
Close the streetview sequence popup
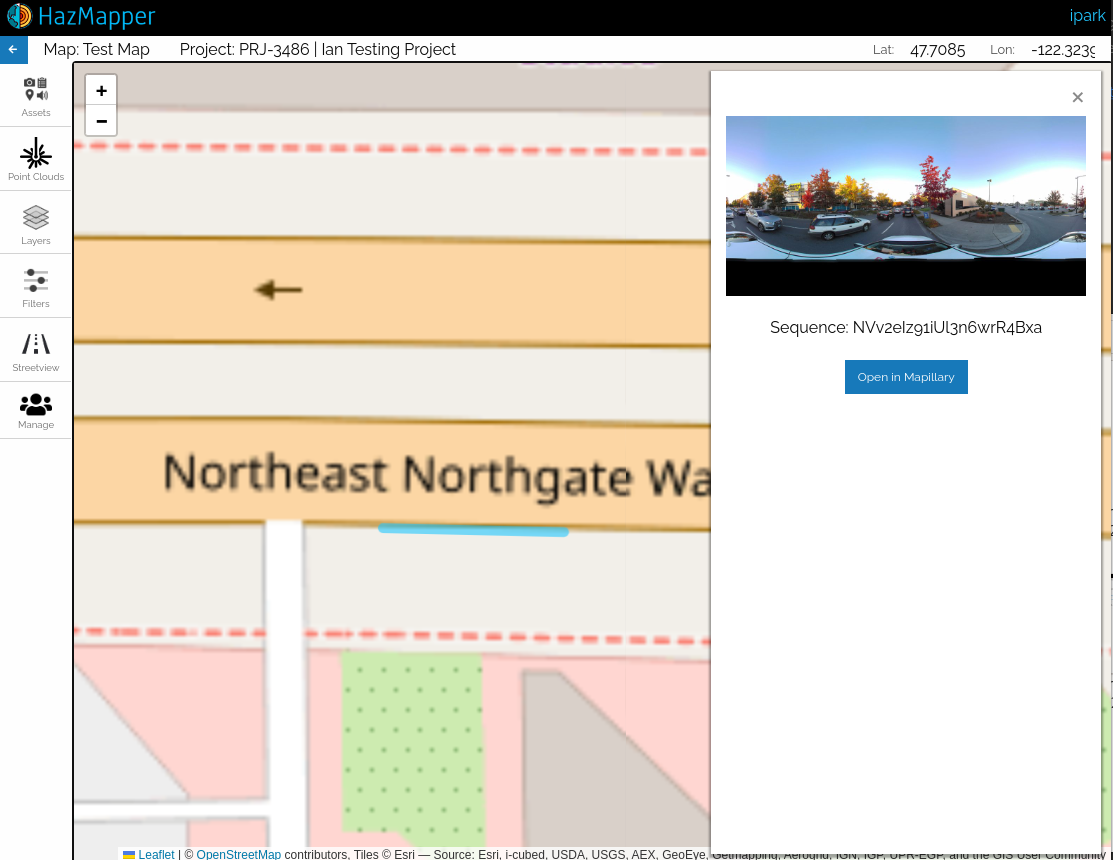1077,97
